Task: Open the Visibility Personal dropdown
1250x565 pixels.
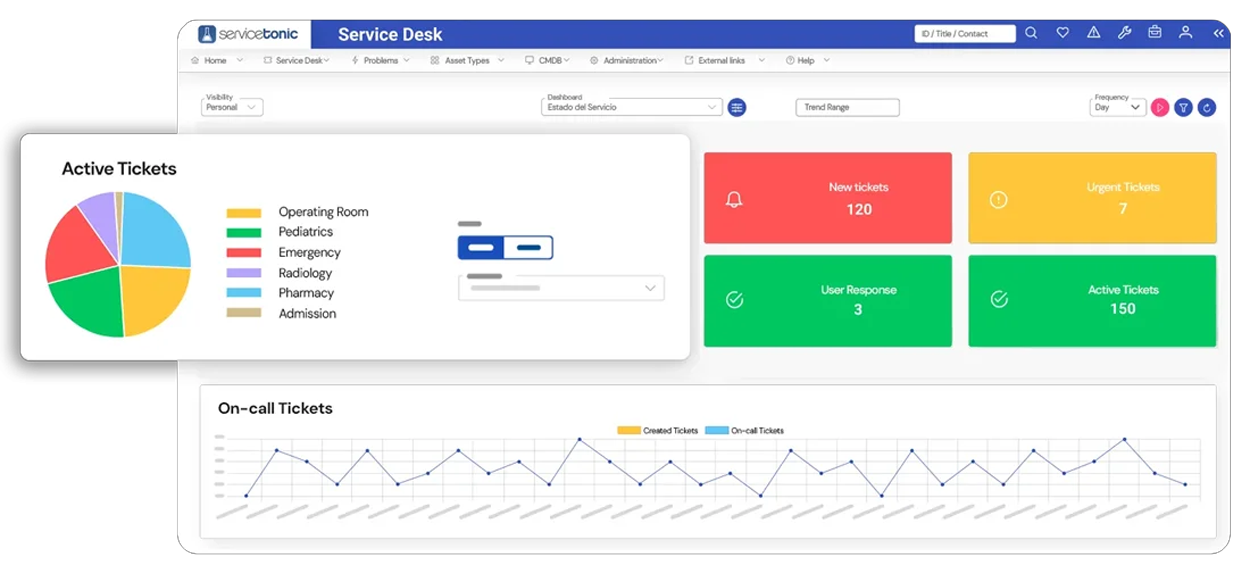Action: [232, 107]
